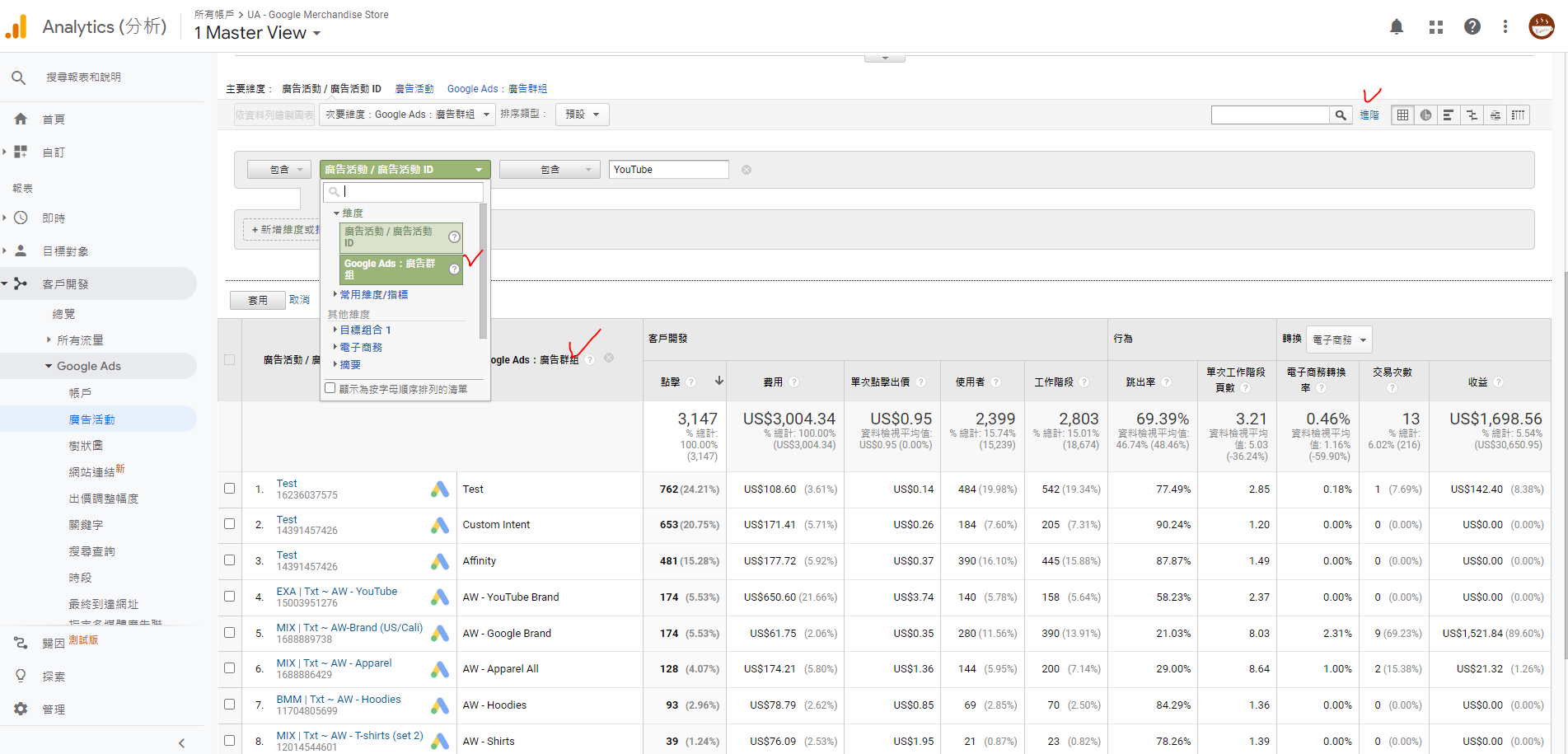Switch to percentage pie chart view
Screen dimensions: 1568x754
click(x=1425, y=115)
